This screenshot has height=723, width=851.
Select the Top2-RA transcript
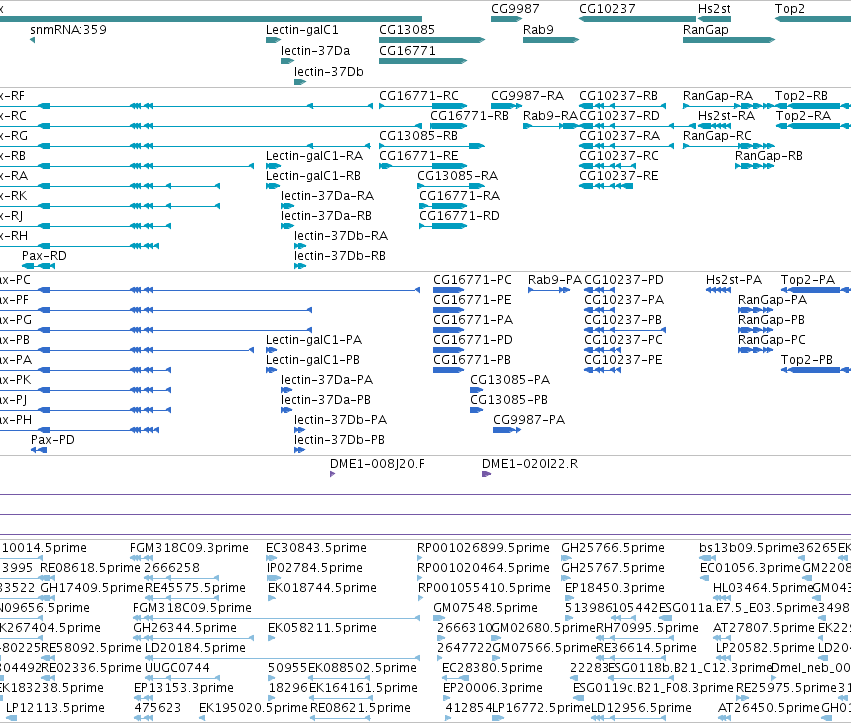pyautogui.click(x=813, y=126)
